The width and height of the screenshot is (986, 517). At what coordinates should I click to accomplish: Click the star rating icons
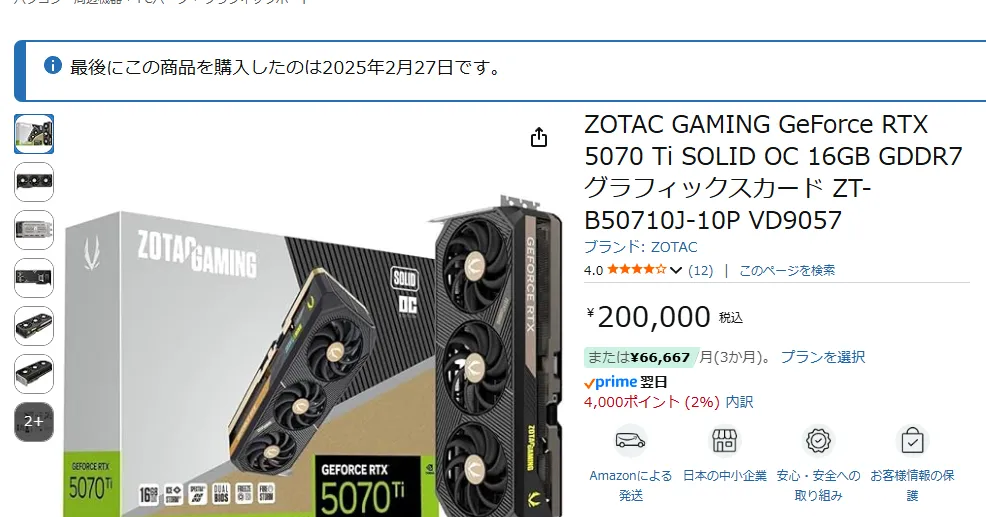(636, 270)
